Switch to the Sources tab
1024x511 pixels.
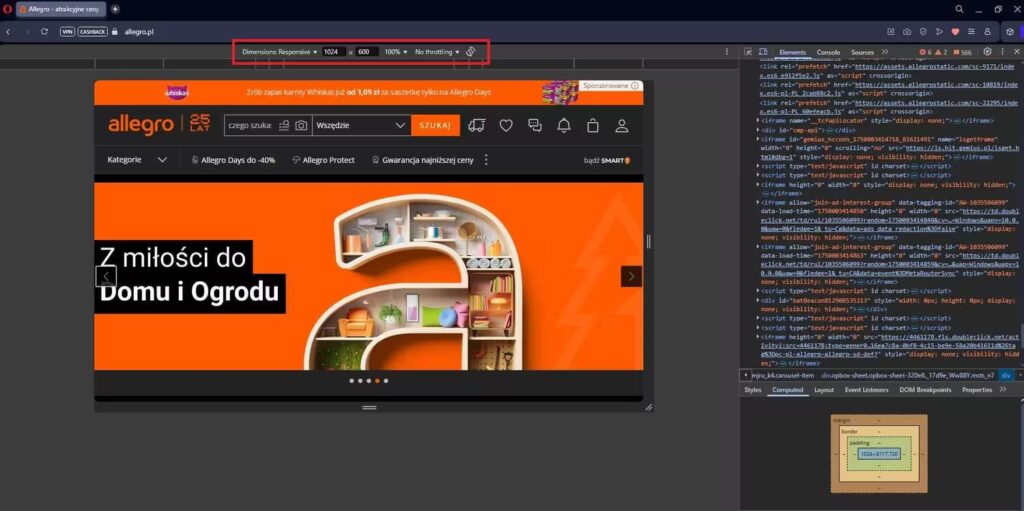point(862,52)
